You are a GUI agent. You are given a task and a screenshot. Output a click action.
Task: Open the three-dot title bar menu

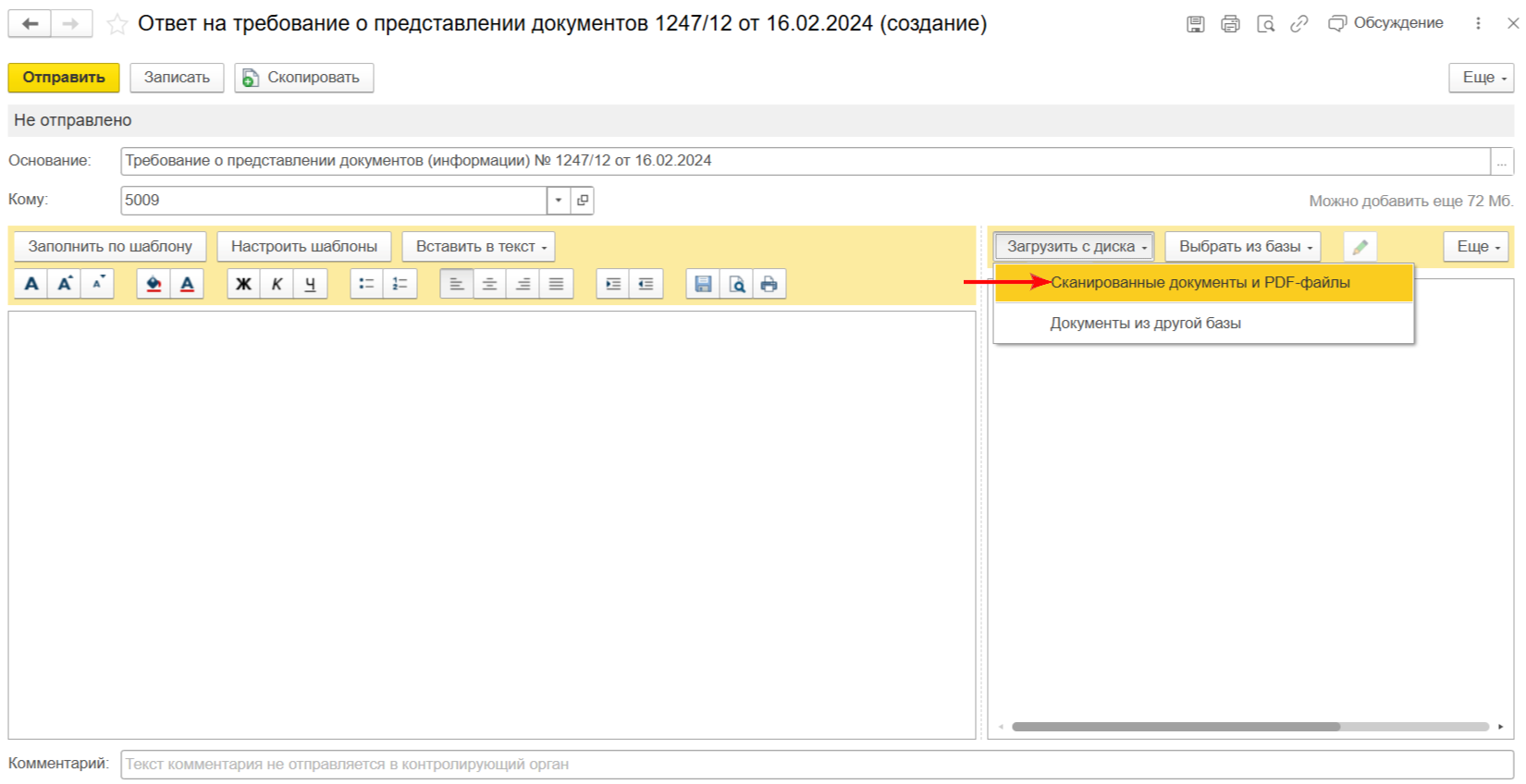[x=1478, y=24]
